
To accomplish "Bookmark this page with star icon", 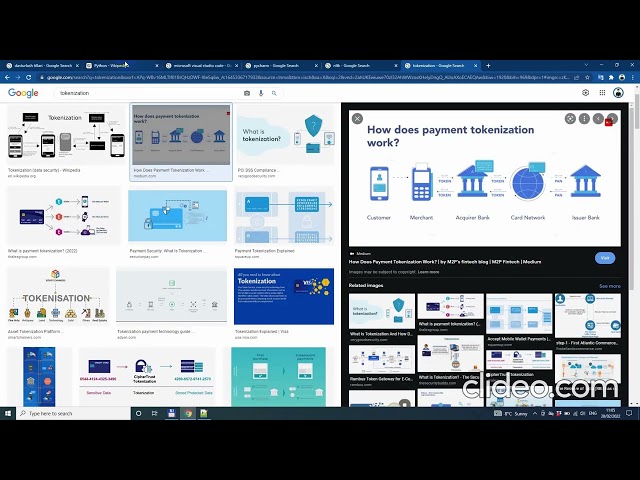I will [x=587, y=77].
